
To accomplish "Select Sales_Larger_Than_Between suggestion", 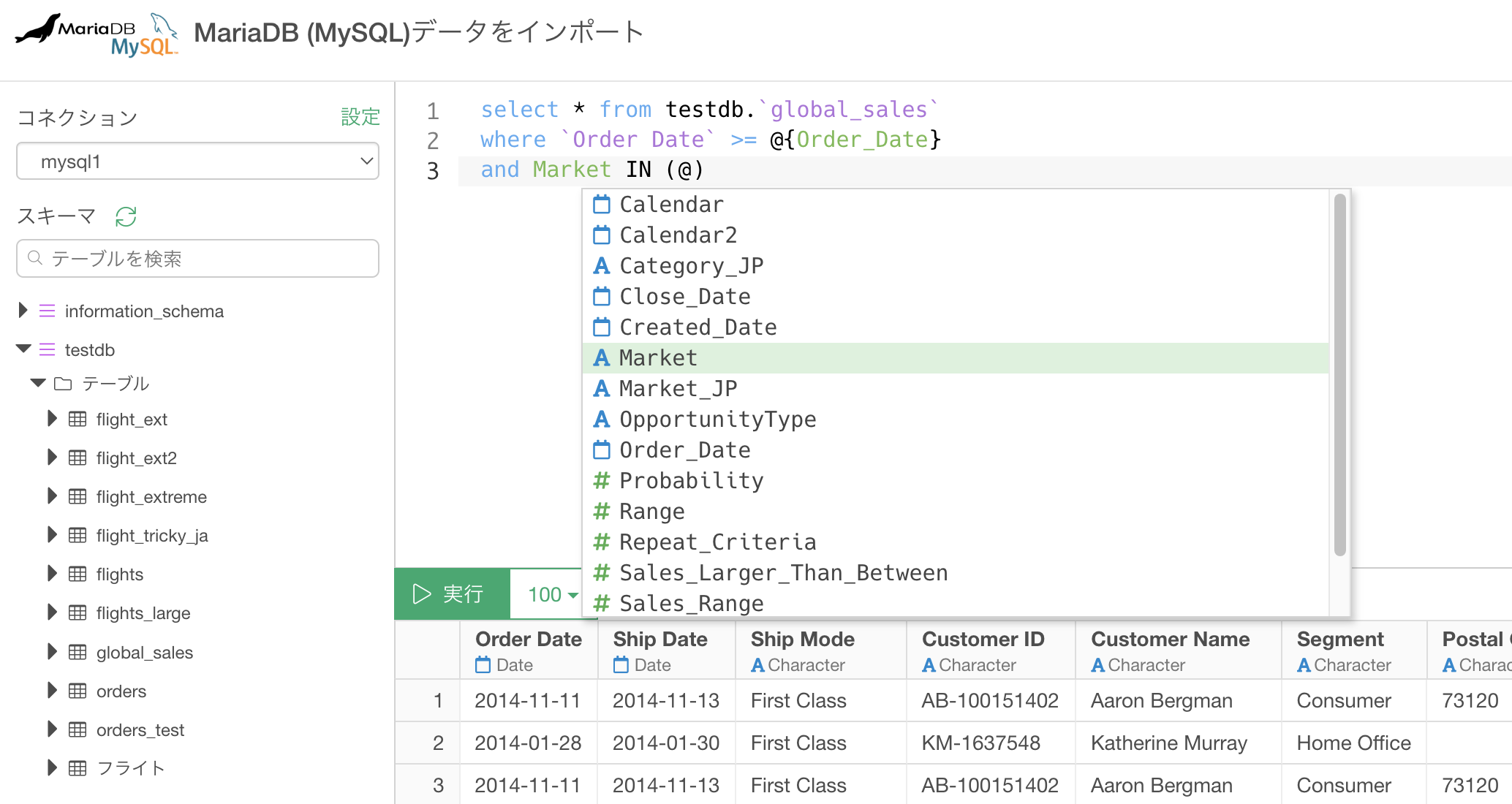I will [956, 573].
